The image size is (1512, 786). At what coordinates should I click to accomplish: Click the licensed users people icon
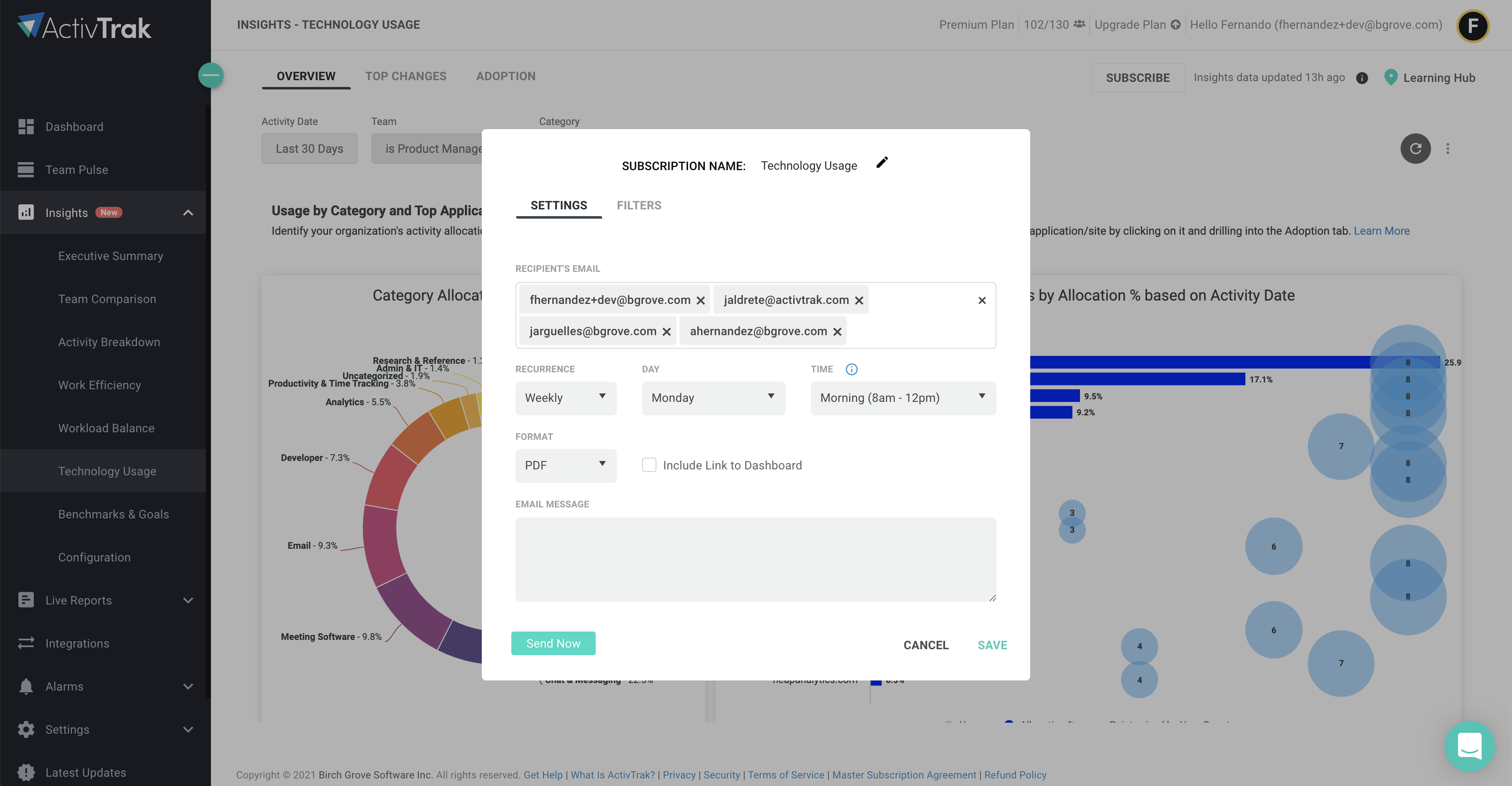pos(1079,24)
